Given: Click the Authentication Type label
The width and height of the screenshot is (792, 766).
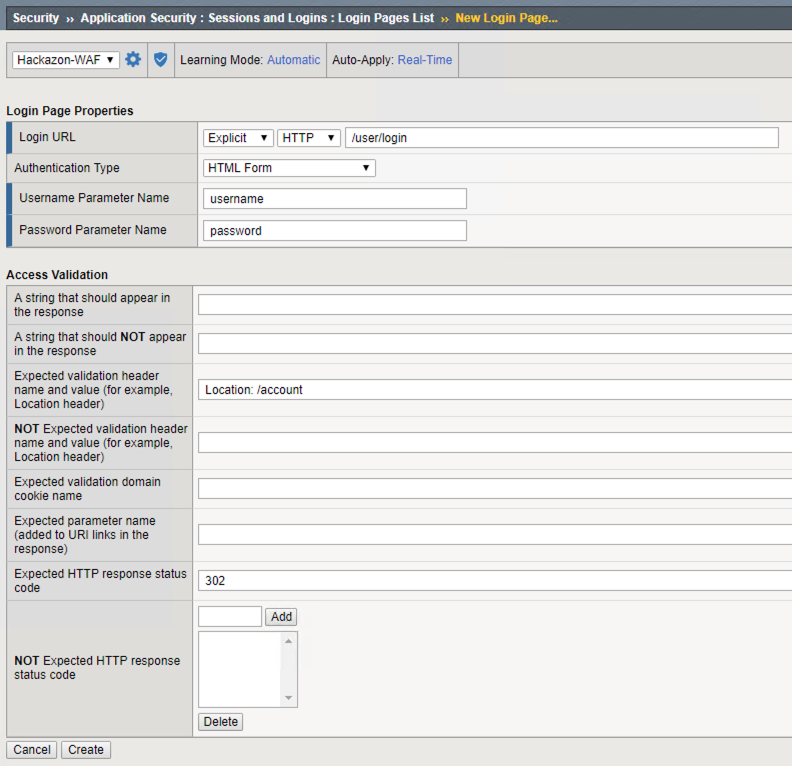Looking at the screenshot, I should (x=67, y=168).
